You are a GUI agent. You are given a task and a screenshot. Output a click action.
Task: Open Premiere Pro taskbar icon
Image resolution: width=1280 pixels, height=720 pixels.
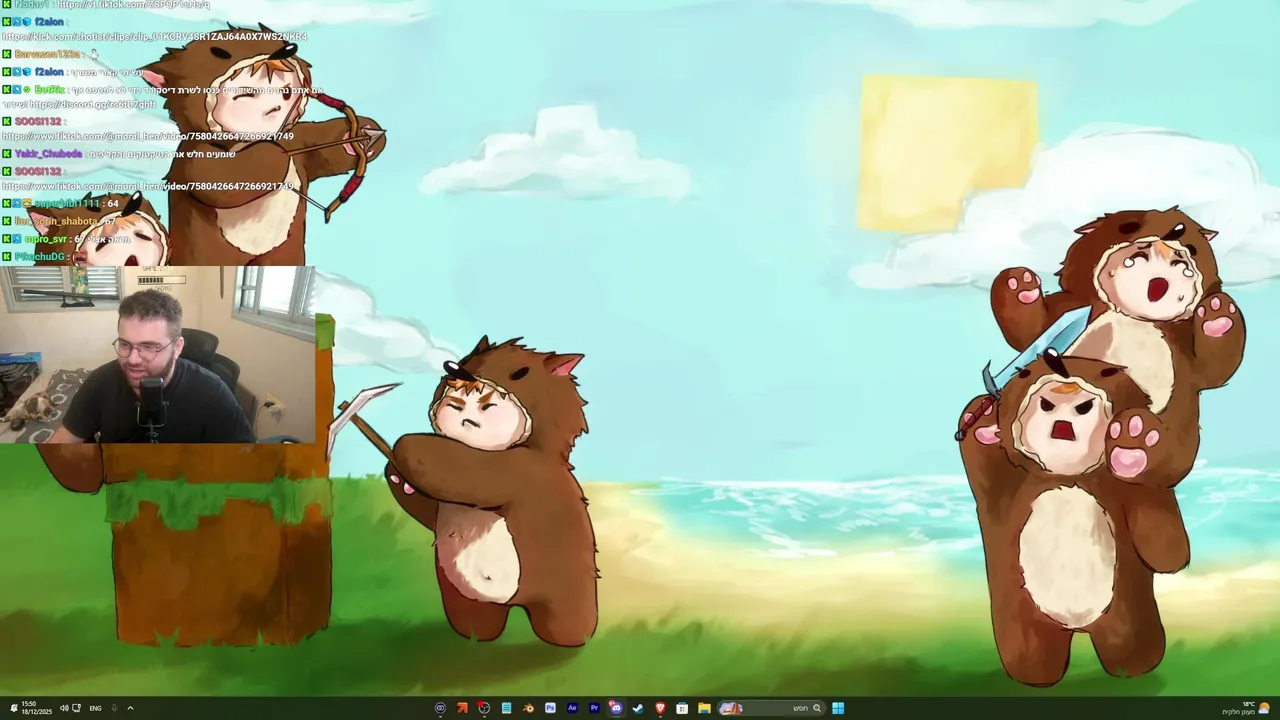click(x=594, y=708)
